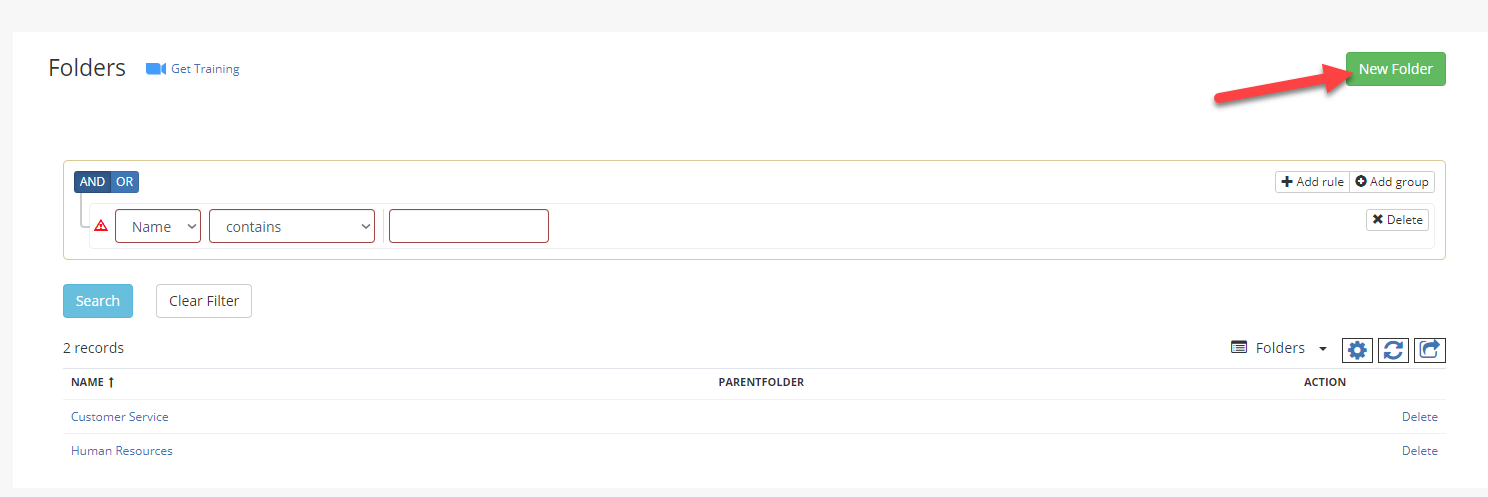Toggle the AND condition
Image resolution: width=1488 pixels, height=497 pixels.
tap(92, 182)
